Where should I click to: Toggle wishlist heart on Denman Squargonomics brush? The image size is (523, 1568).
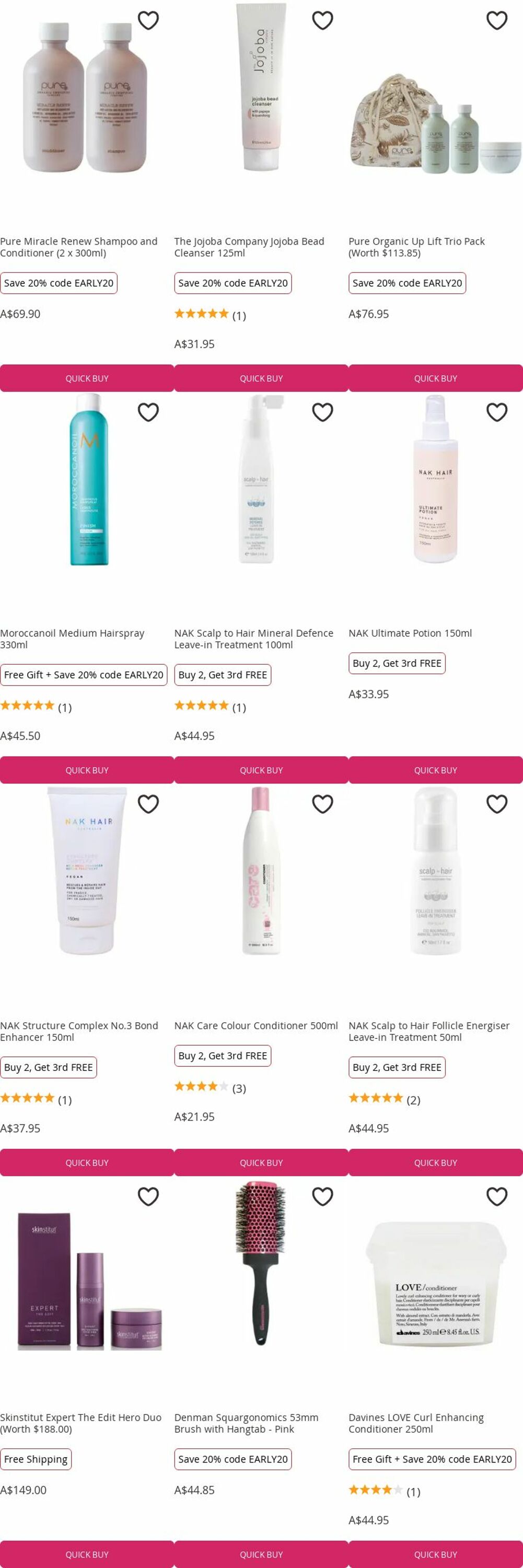[x=322, y=1196]
